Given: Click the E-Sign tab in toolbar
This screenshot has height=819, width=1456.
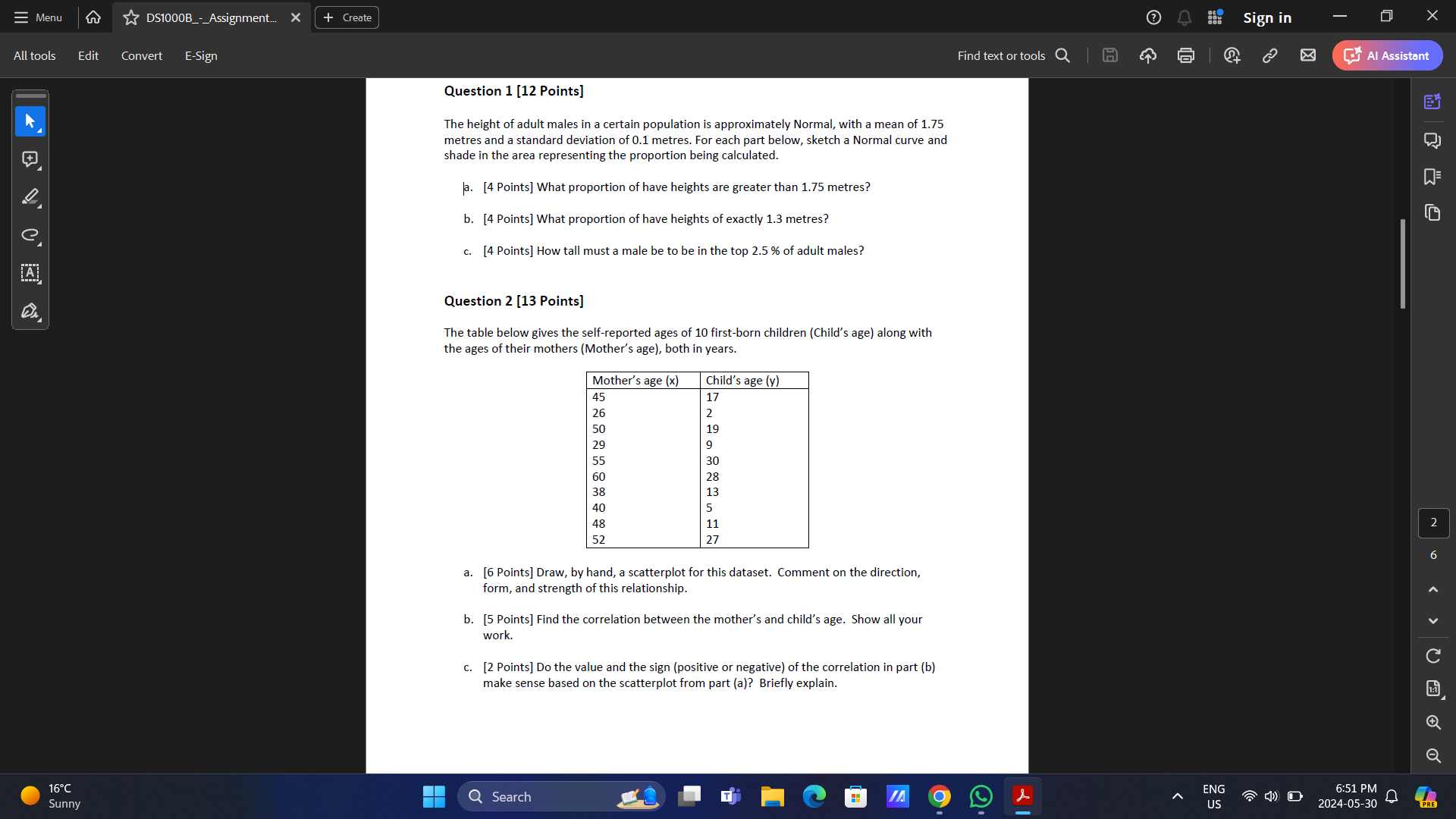Looking at the screenshot, I should (x=200, y=55).
